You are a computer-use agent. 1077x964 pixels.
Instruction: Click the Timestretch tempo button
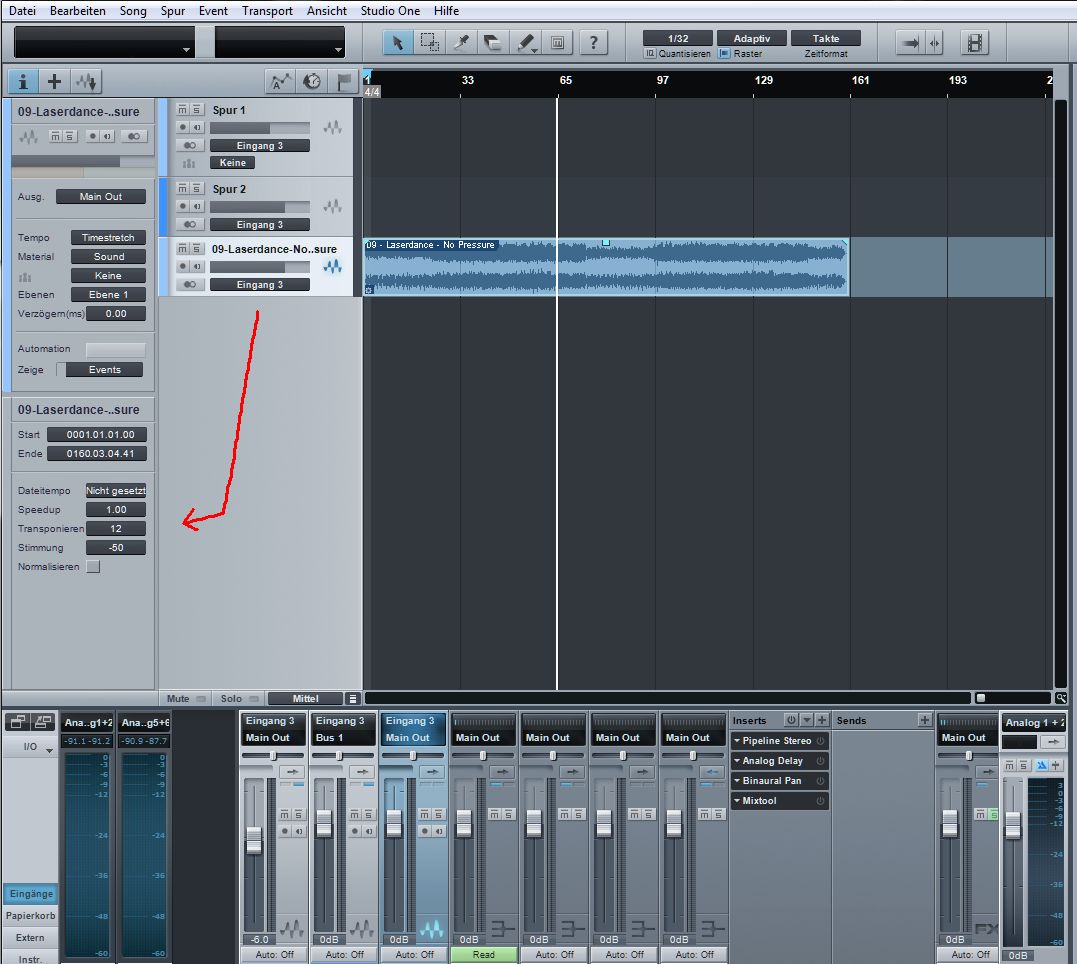point(108,237)
